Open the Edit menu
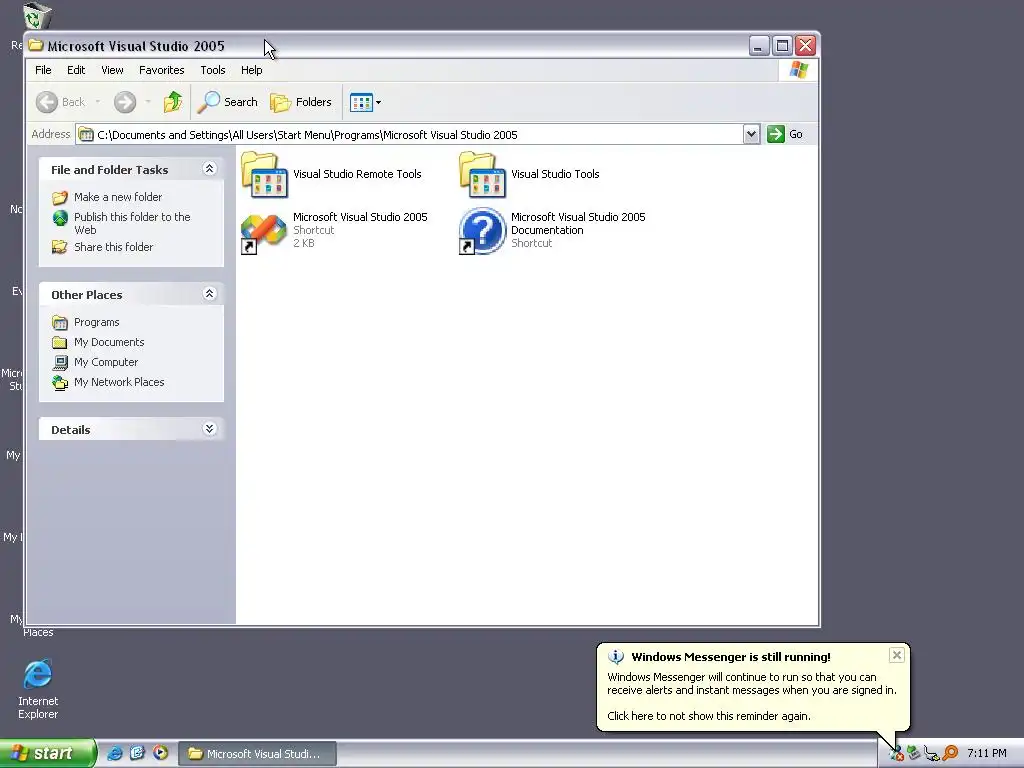The image size is (1024, 768). pyautogui.click(x=76, y=70)
